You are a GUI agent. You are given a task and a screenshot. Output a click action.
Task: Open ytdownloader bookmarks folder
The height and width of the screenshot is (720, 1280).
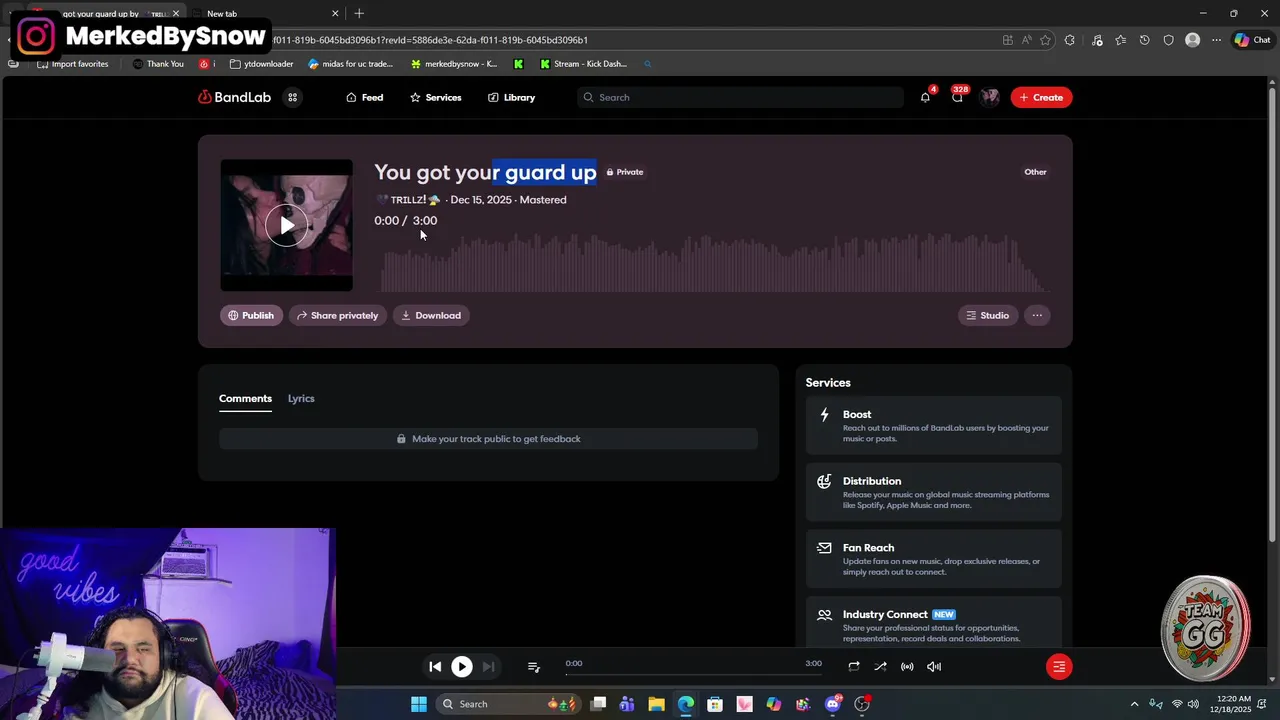[x=261, y=64]
